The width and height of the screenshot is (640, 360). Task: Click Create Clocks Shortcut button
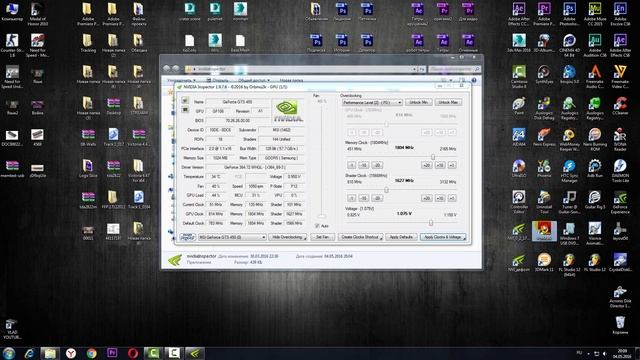pyautogui.click(x=360, y=237)
